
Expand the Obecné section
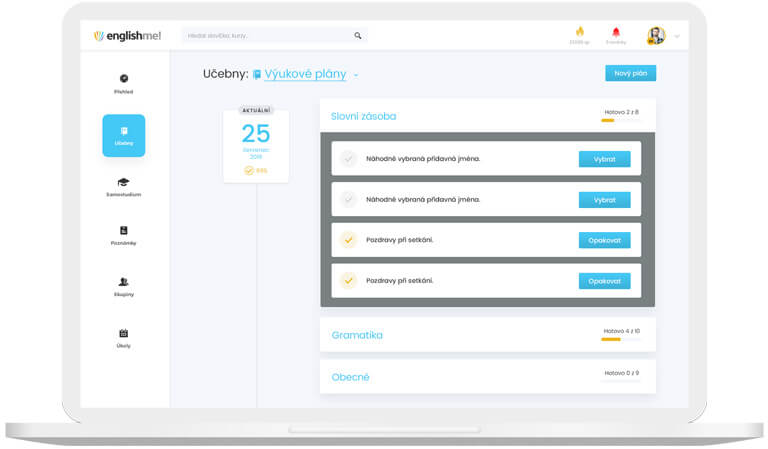pyautogui.click(x=350, y=377)
